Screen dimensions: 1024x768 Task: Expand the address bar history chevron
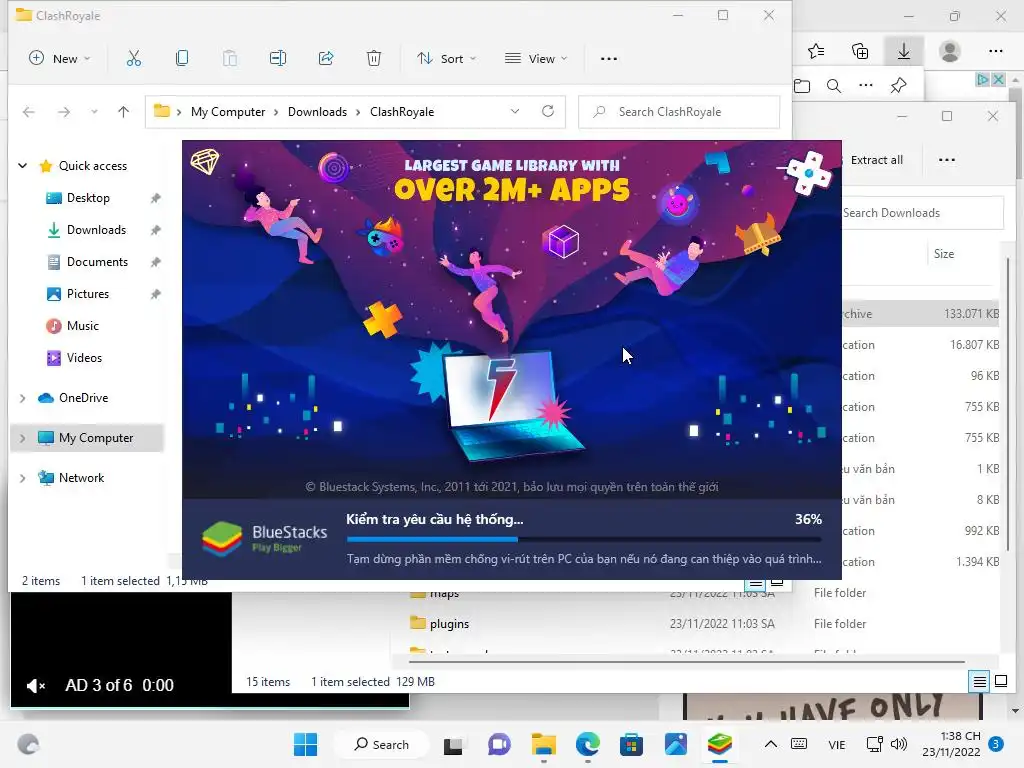point(515,112)
